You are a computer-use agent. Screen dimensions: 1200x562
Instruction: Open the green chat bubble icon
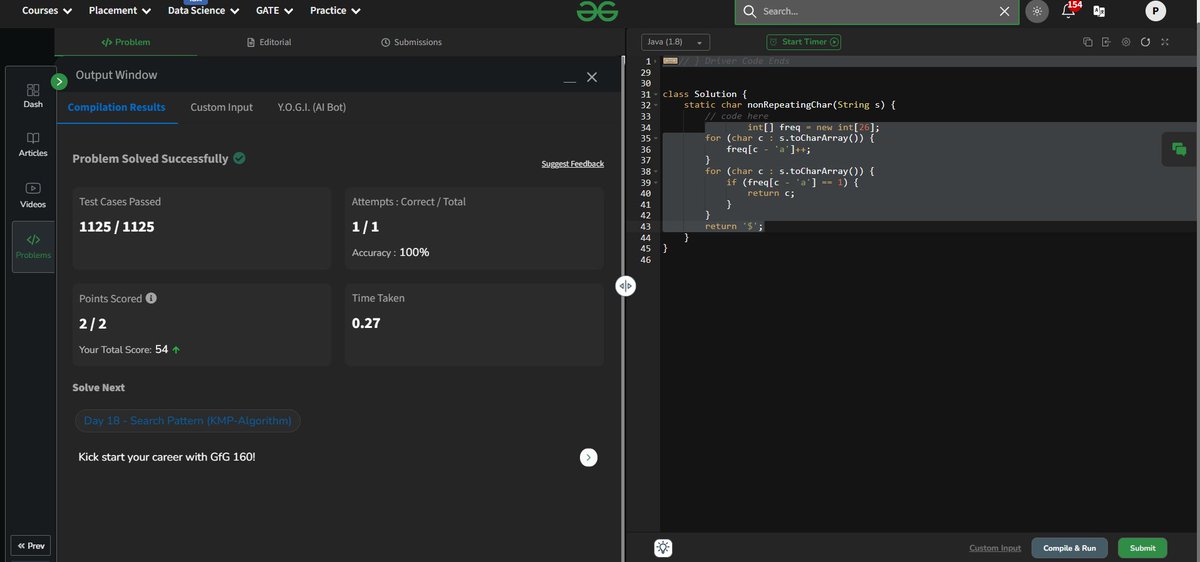point(1179,149)
